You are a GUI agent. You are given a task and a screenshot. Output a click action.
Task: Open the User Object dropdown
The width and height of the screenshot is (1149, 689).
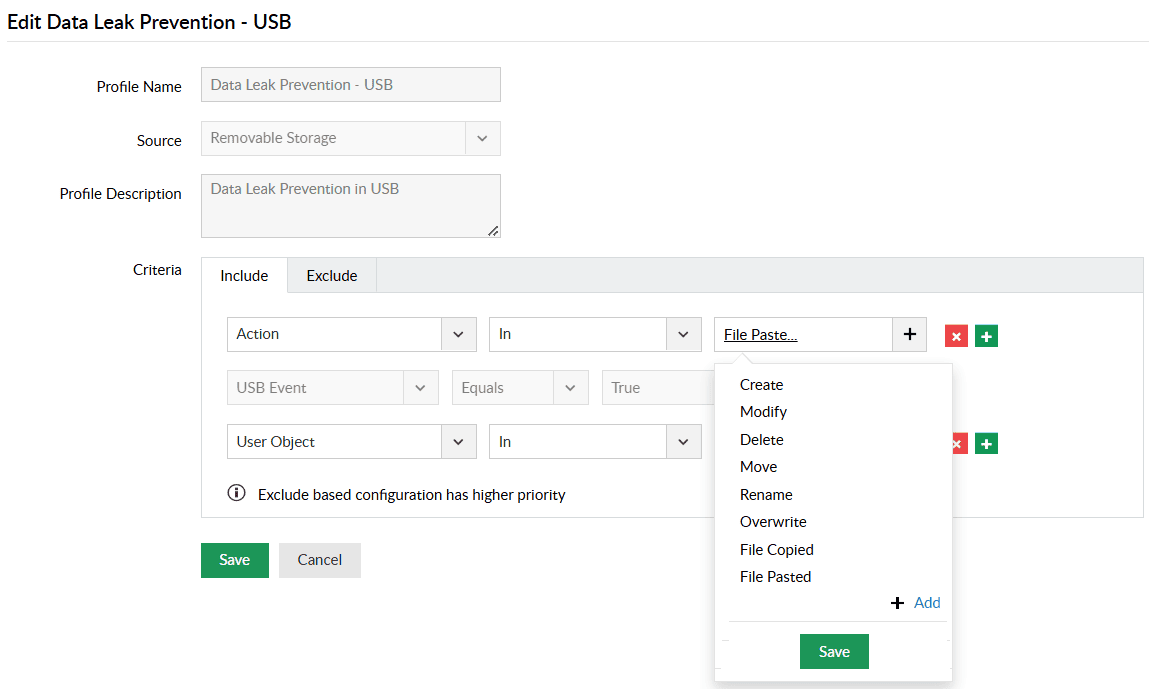tap(459, 442)
